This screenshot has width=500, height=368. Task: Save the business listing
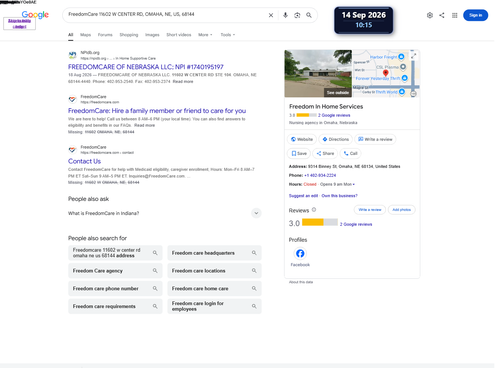(x=299, y=153)
